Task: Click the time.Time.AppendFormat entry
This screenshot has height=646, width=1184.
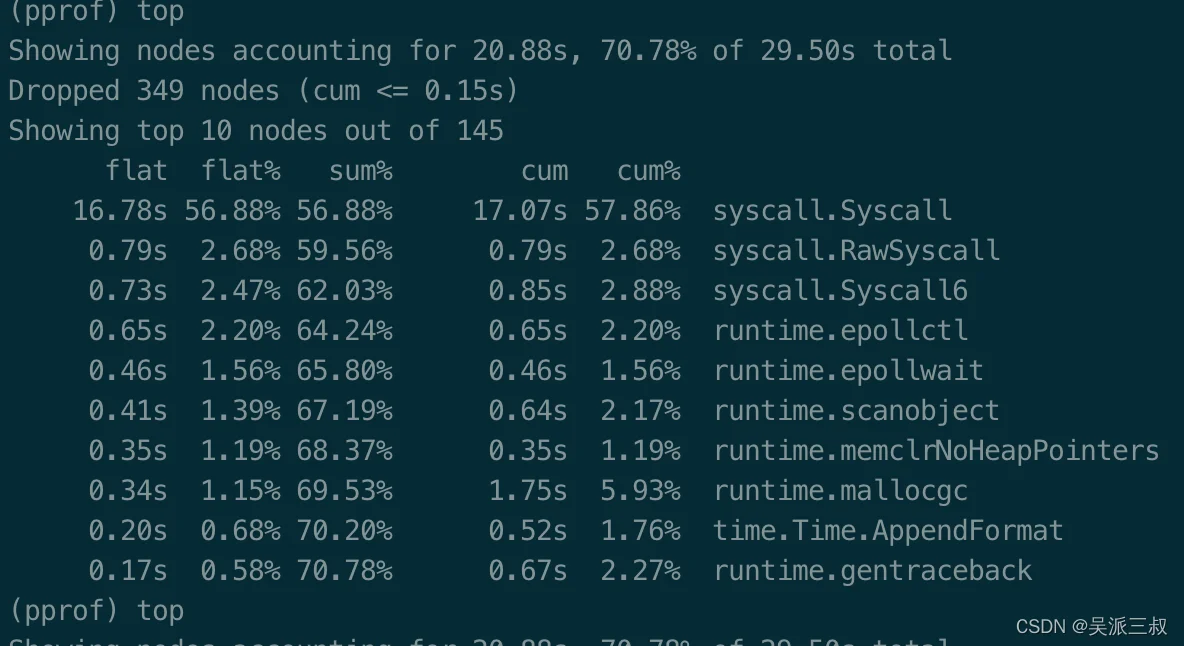Action: pyautogui.click(x=888, y=530)
